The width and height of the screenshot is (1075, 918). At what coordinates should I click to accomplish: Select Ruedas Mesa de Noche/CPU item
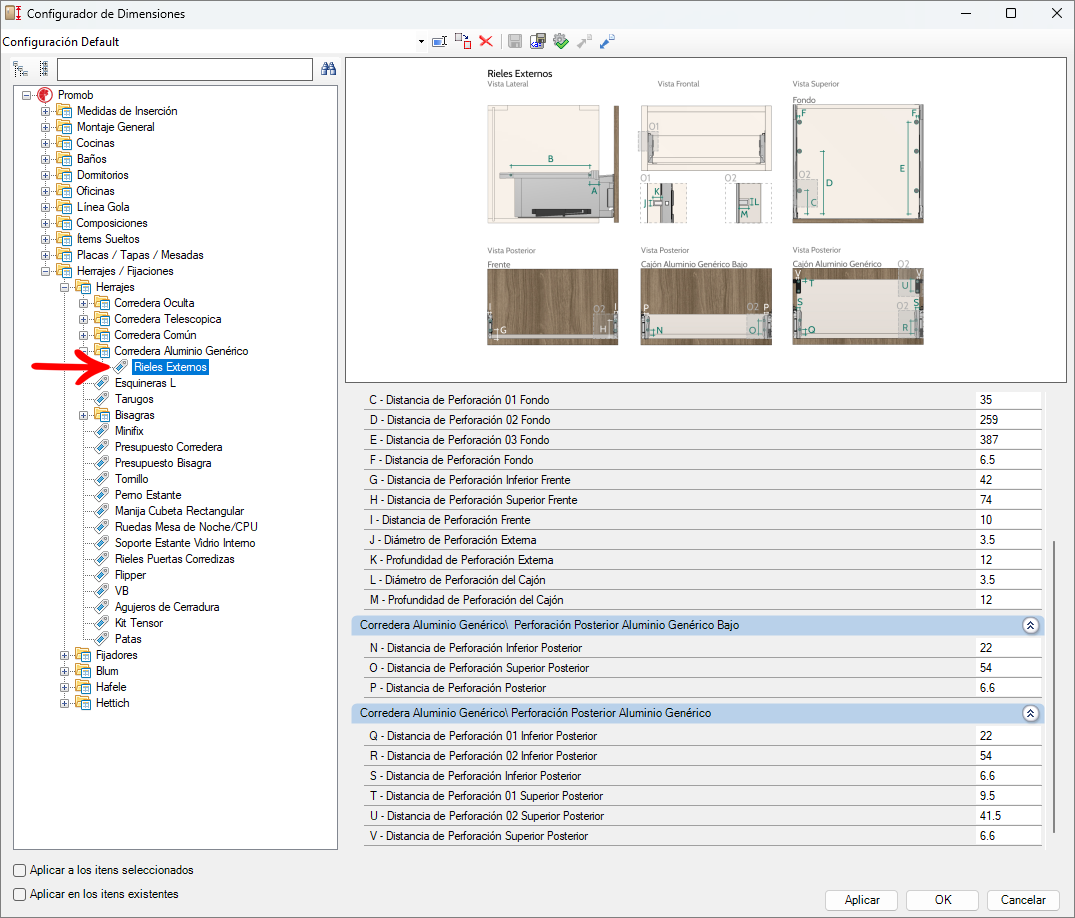186,527
